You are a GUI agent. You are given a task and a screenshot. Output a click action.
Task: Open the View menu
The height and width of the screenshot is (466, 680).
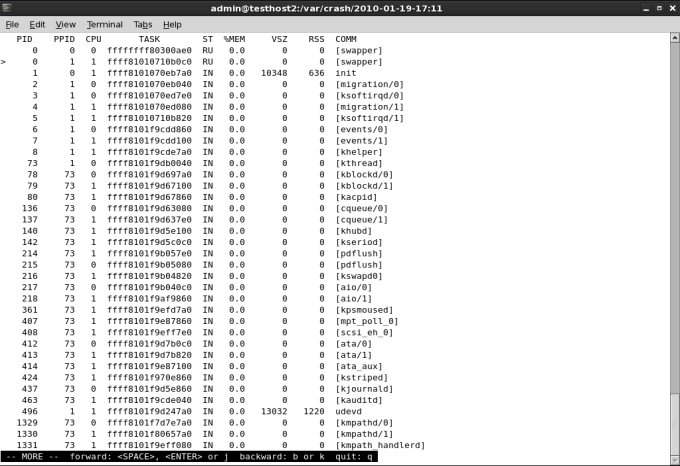pyautogui.click(x=65, y=25)
